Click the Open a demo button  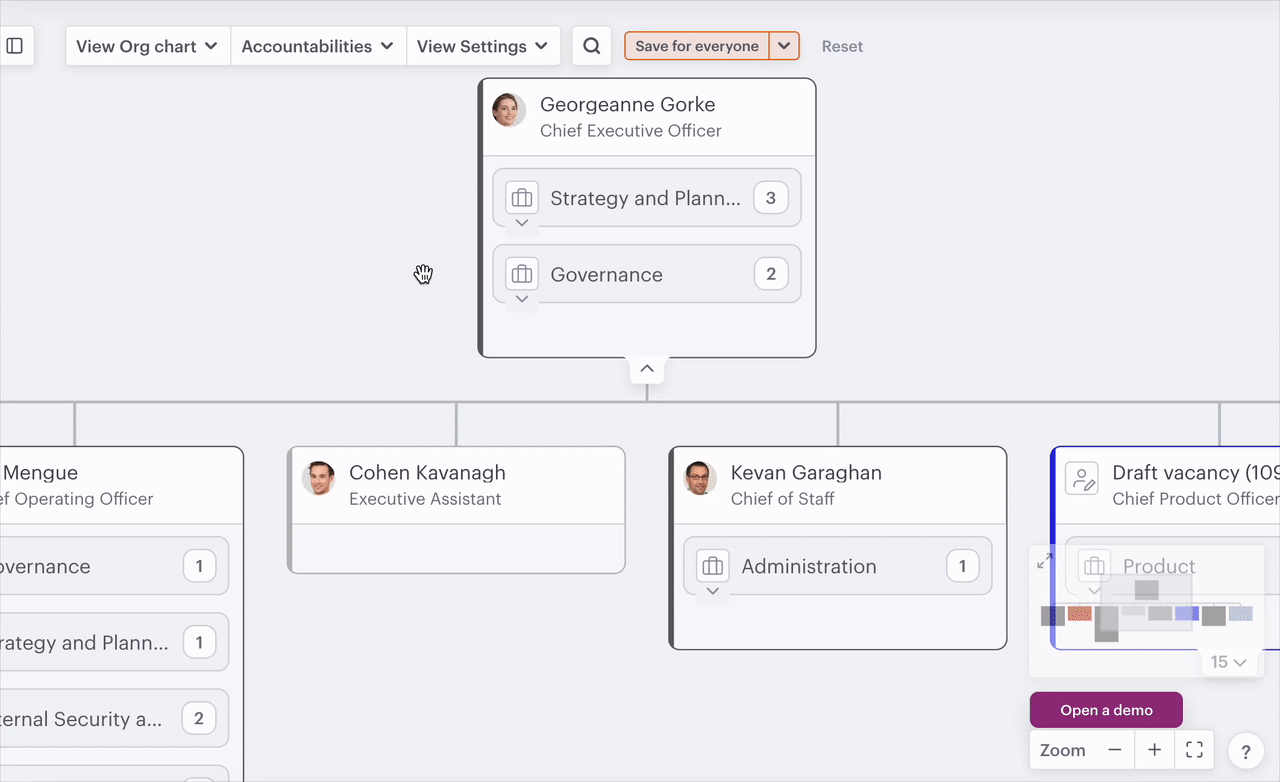click(1106, 710)
